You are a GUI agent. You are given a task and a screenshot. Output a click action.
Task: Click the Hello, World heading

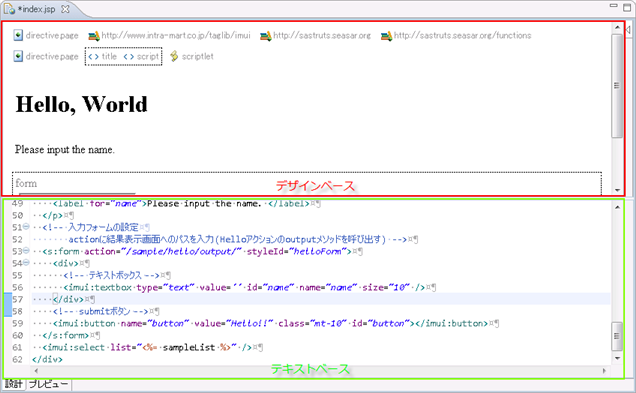tap(82, 104)
